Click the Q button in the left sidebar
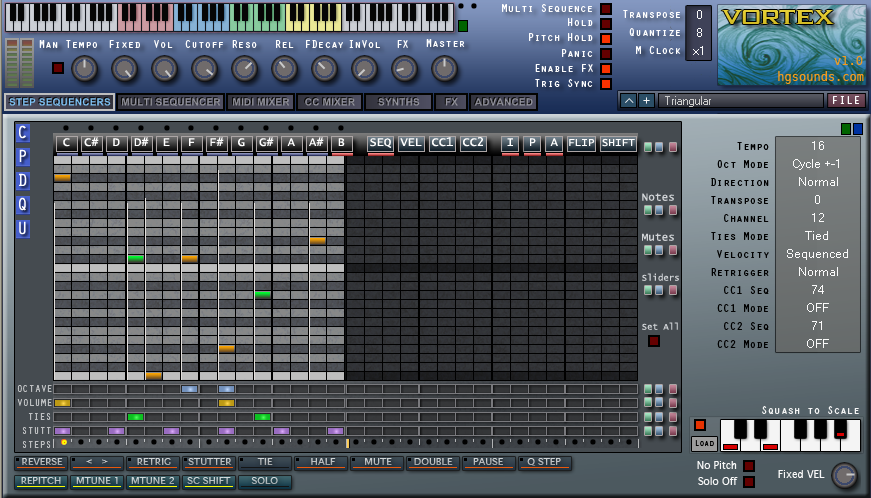 23,205
